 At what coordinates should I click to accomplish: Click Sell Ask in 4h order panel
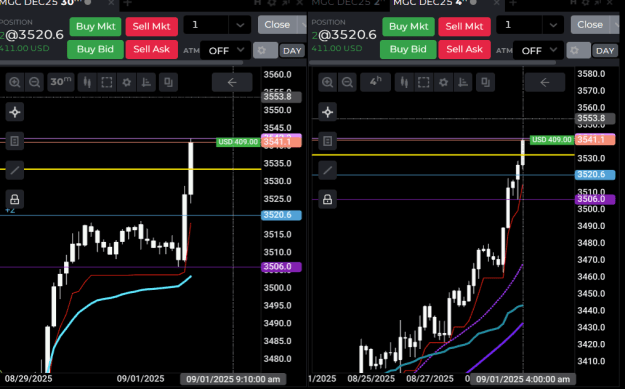click(464, 49)
